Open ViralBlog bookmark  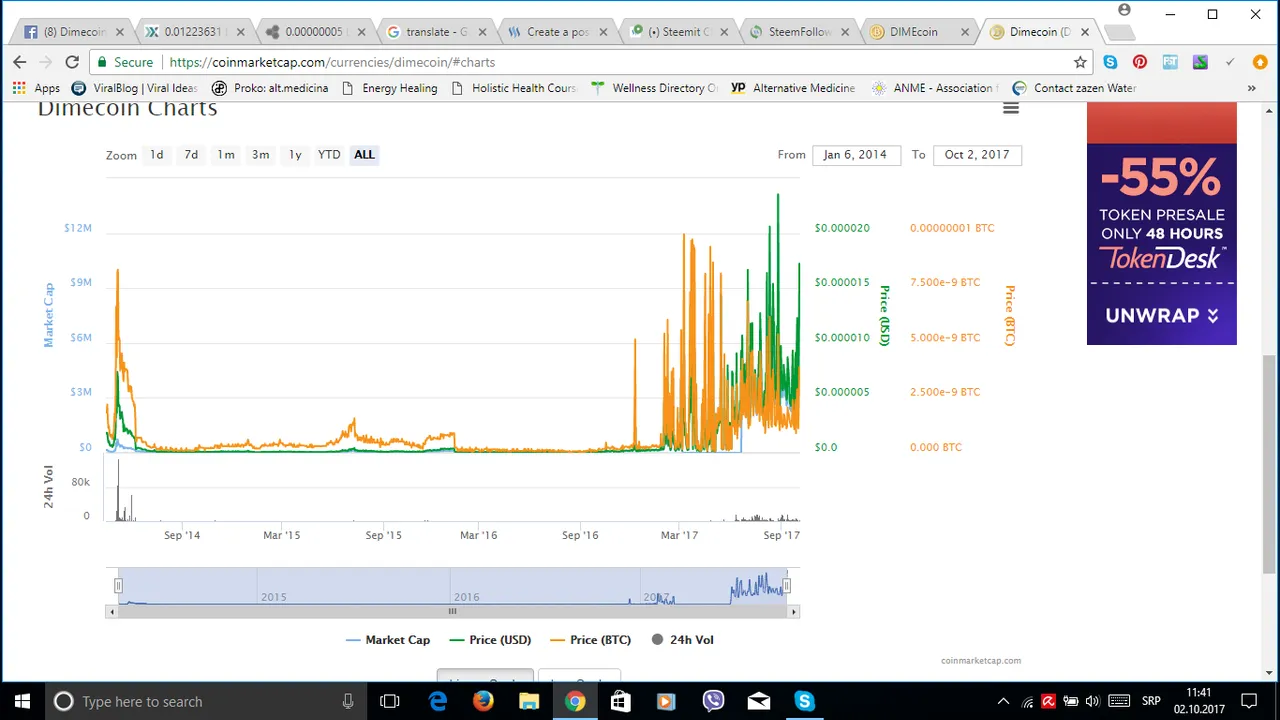pyautogui.click(x=134, y=88)
